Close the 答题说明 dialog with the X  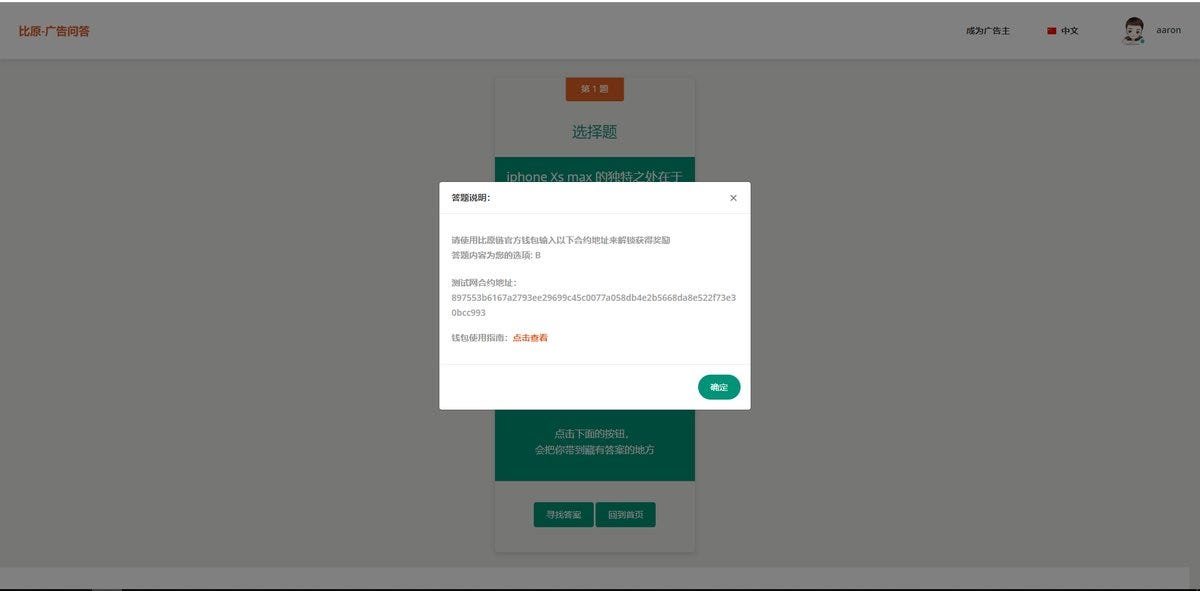733,198
